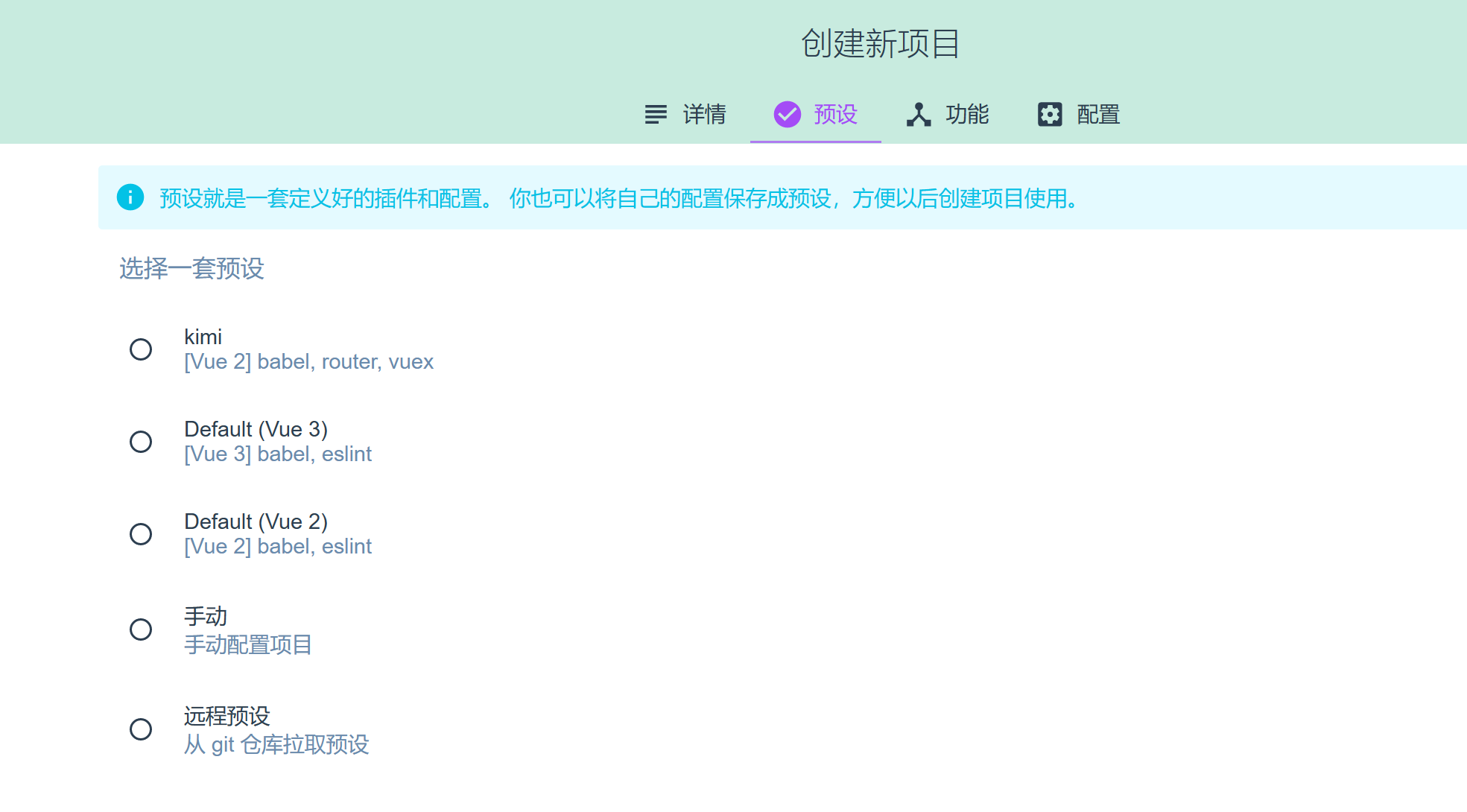Image resolution: width=1467 pixels, height=812 pixels.
Task: Click the 功能 tab branch icon
Action: click(919, 115)
